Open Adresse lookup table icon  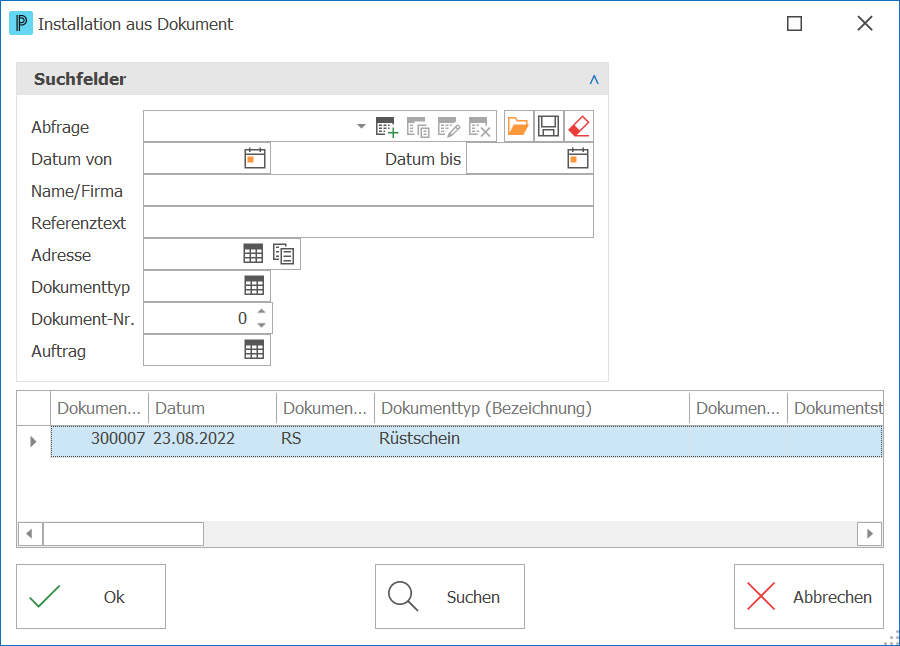253,254
